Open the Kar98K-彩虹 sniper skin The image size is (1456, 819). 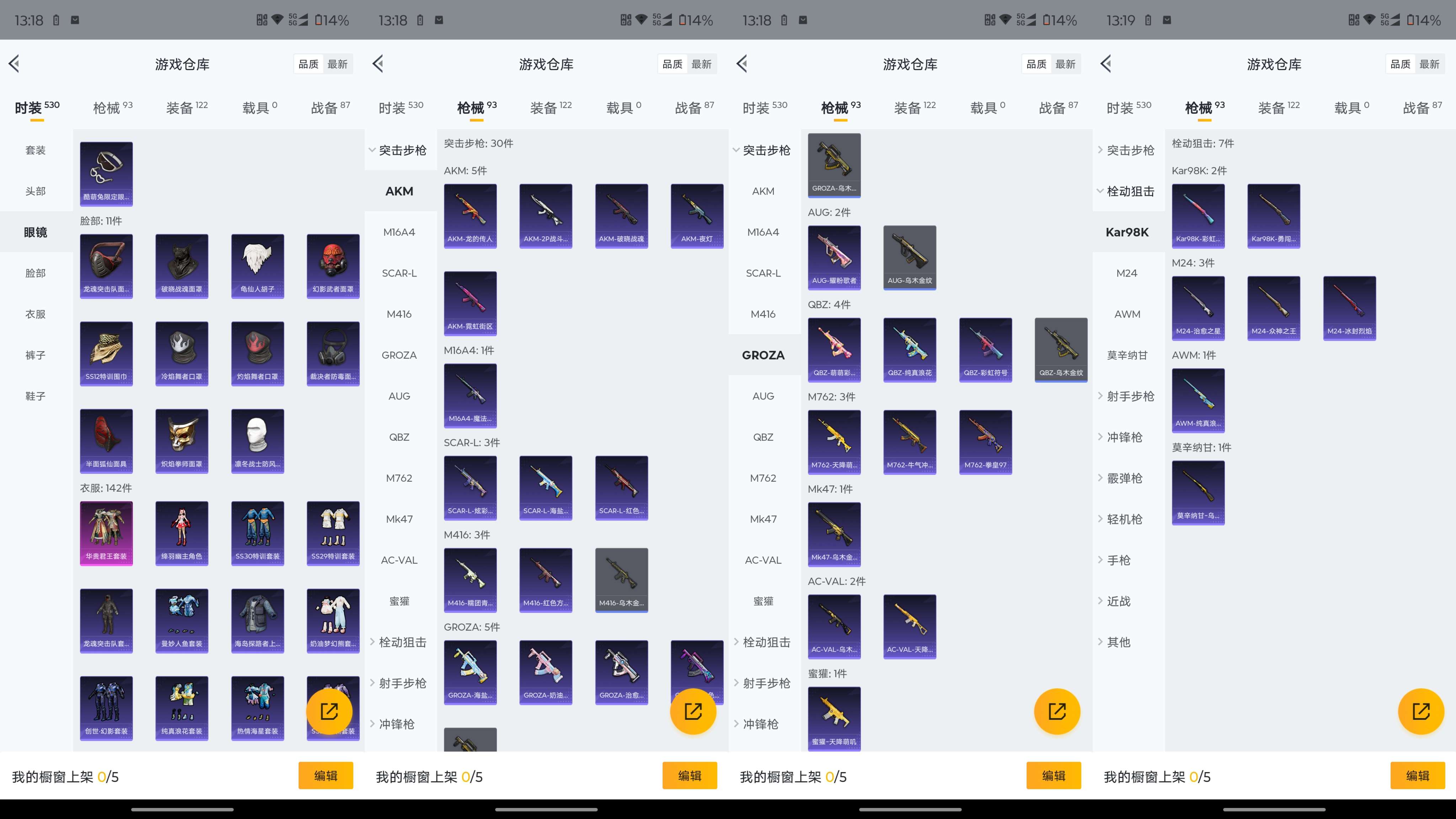(1198, 216)
